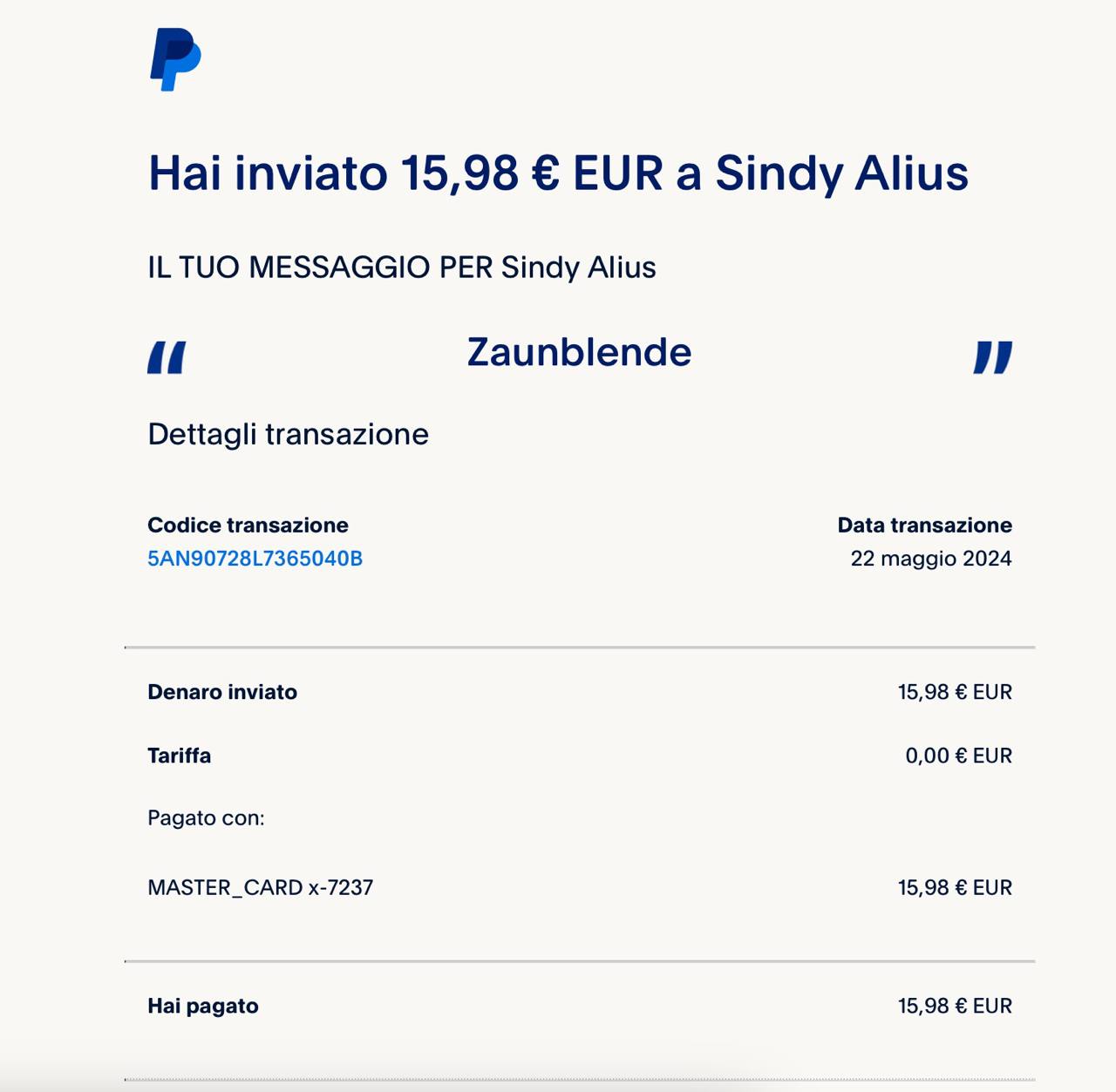Click the 'Denaro inviato' label
This screenshot has height=1092, width=1116.
pyautogui.click(x=222, y=692)
